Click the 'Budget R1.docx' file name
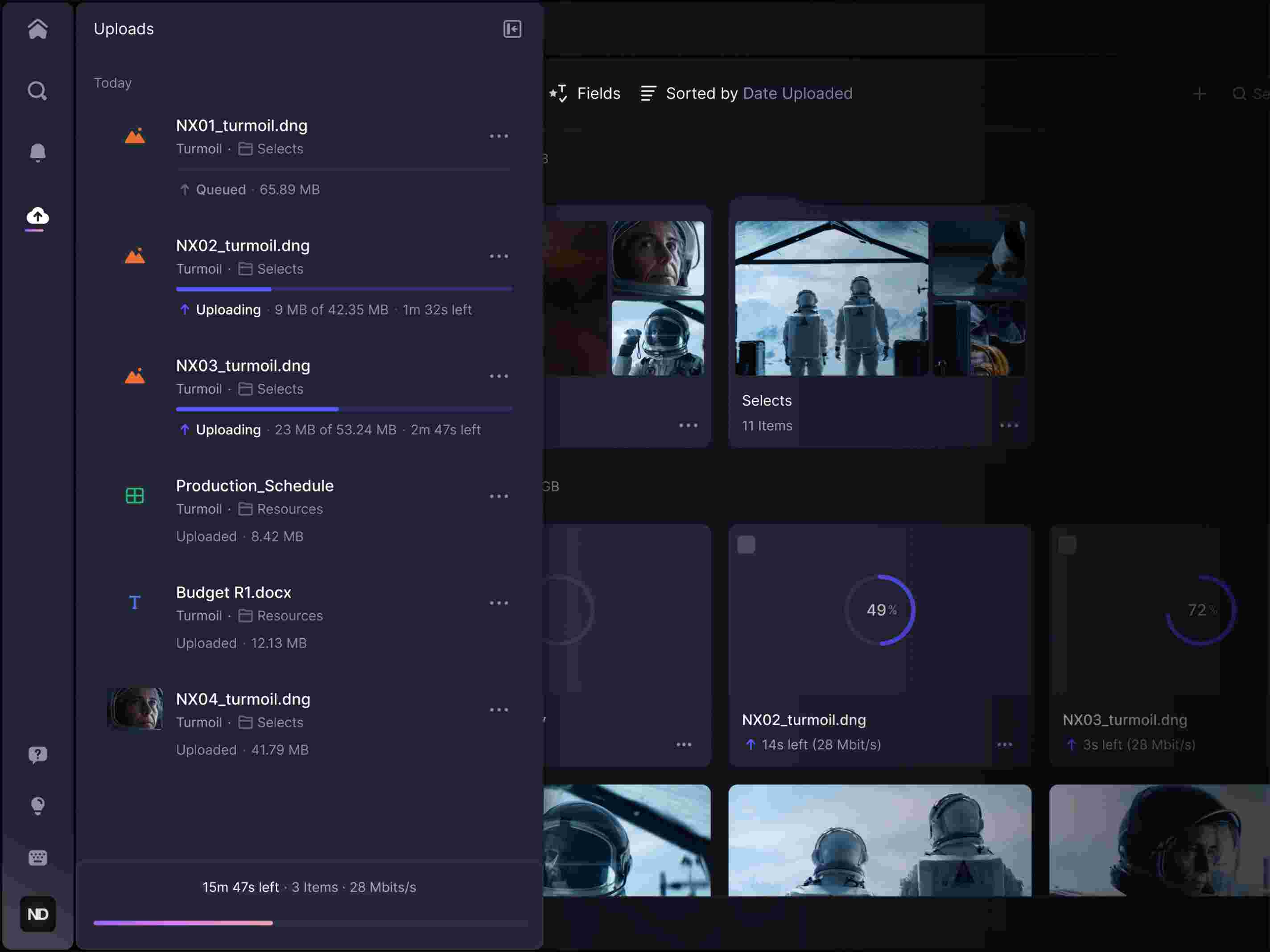The image size is (1270, 952). (233, 592)
